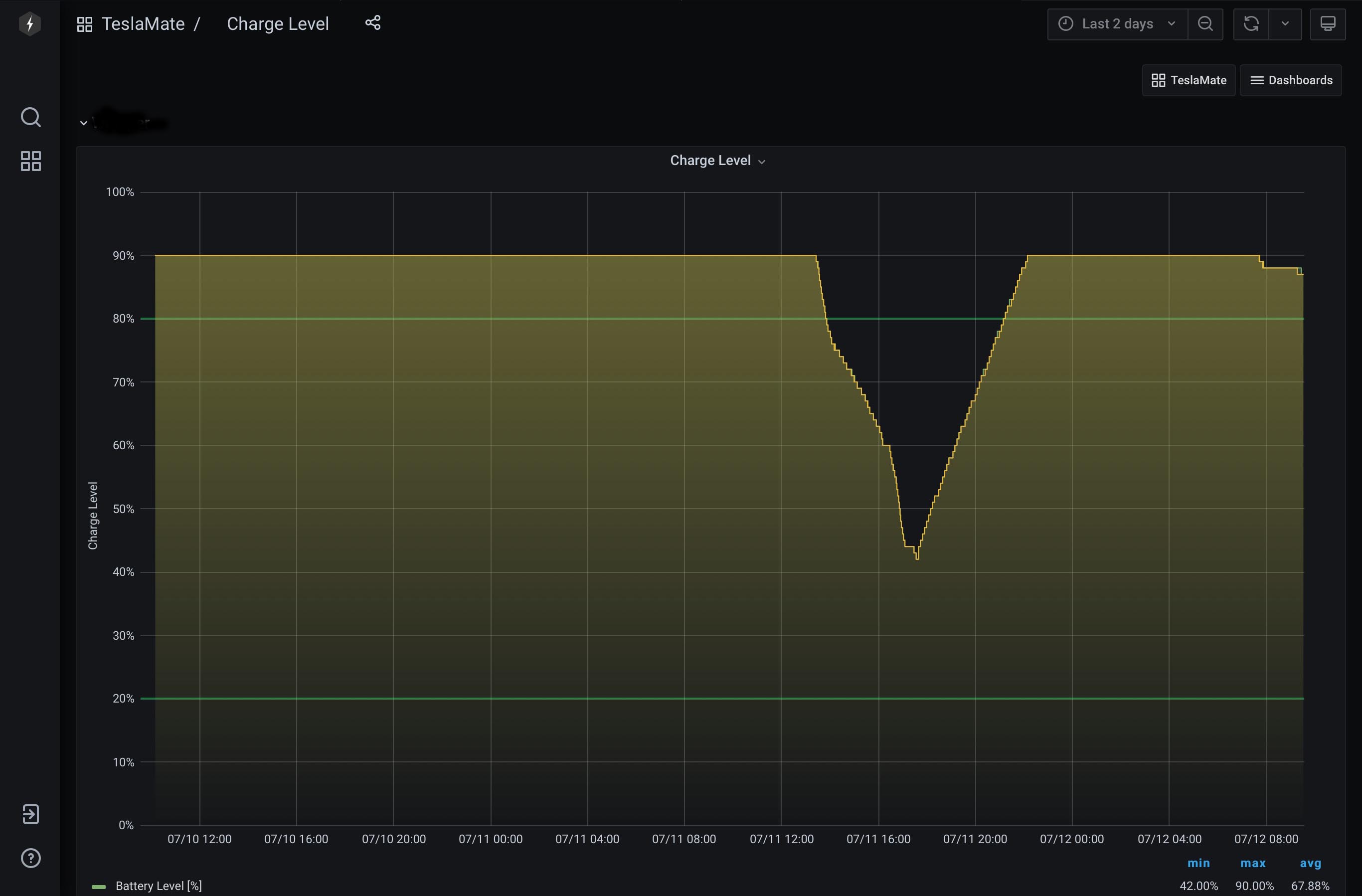Click the 20% y-axis label
The image size is (1362, 896).
123,699
